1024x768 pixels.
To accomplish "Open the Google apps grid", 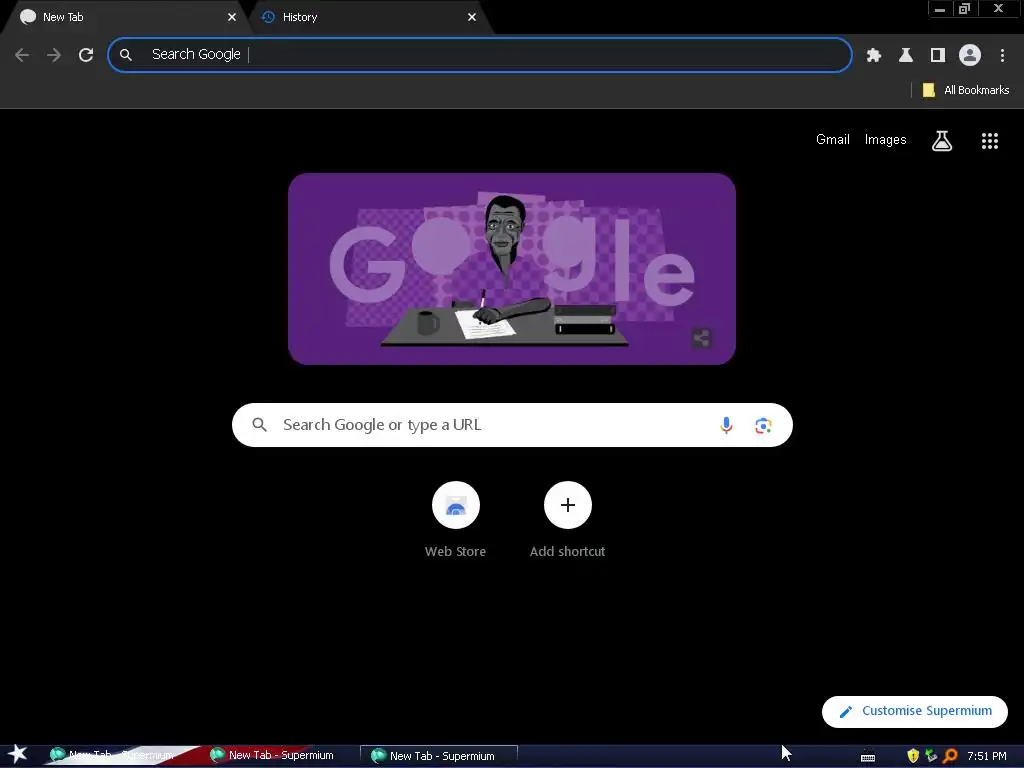I will [x=989, y=140].
